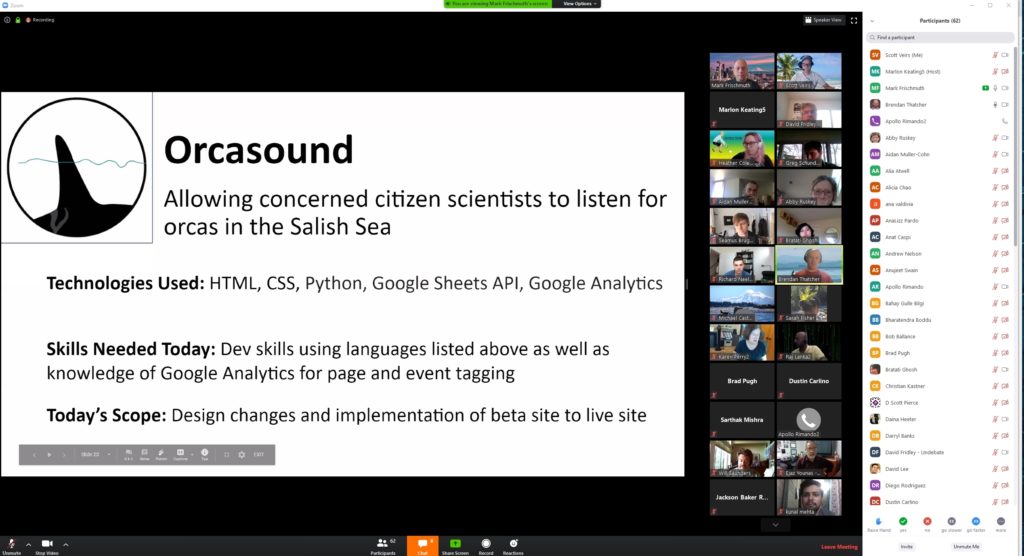
Task: Click the Invite button
Action: (906, 546)
